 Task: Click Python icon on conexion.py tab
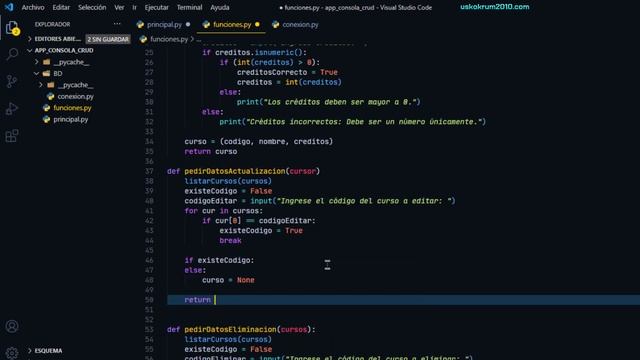point(276,24)
